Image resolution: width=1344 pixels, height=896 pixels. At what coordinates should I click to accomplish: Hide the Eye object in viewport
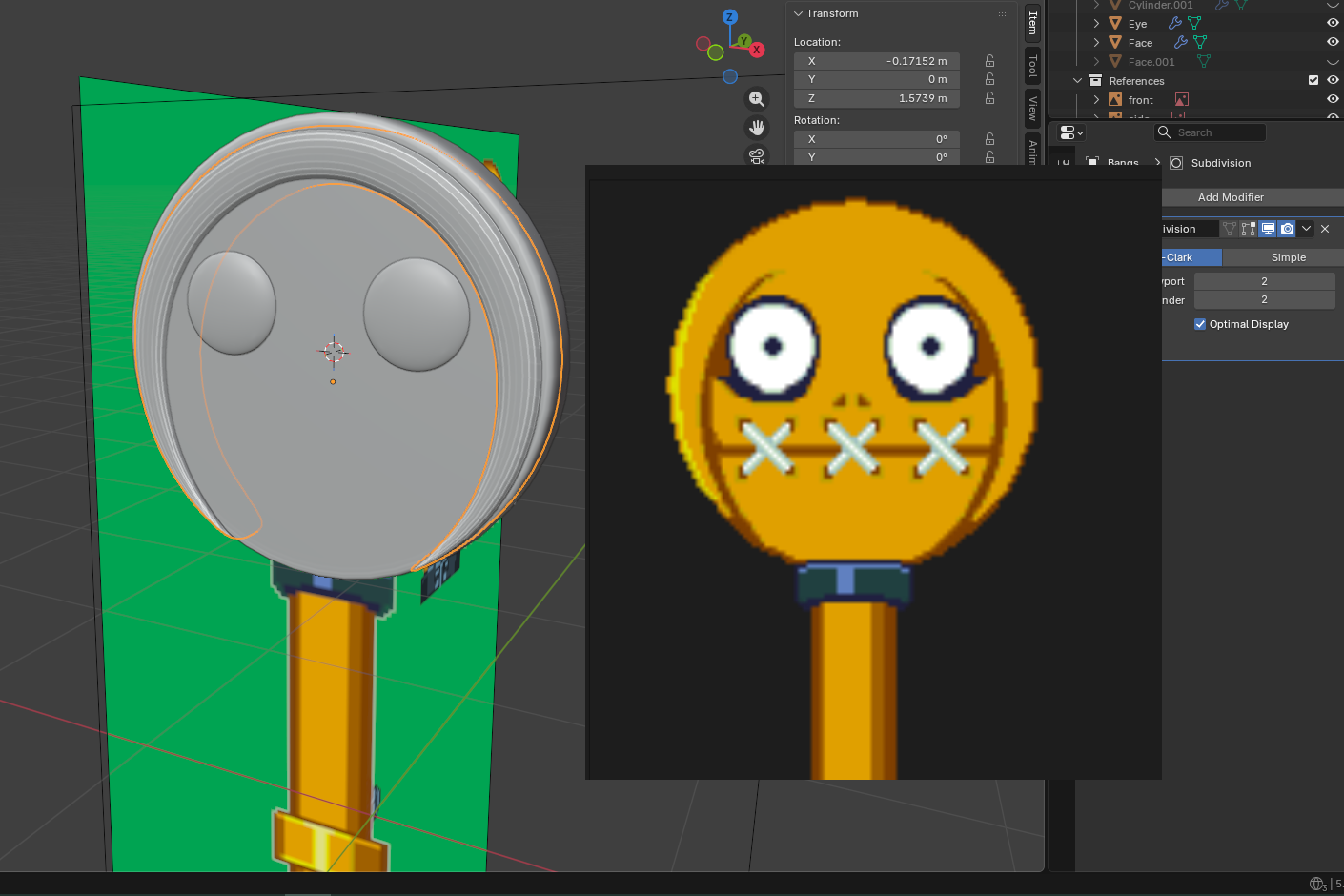tap(1333, 23)
